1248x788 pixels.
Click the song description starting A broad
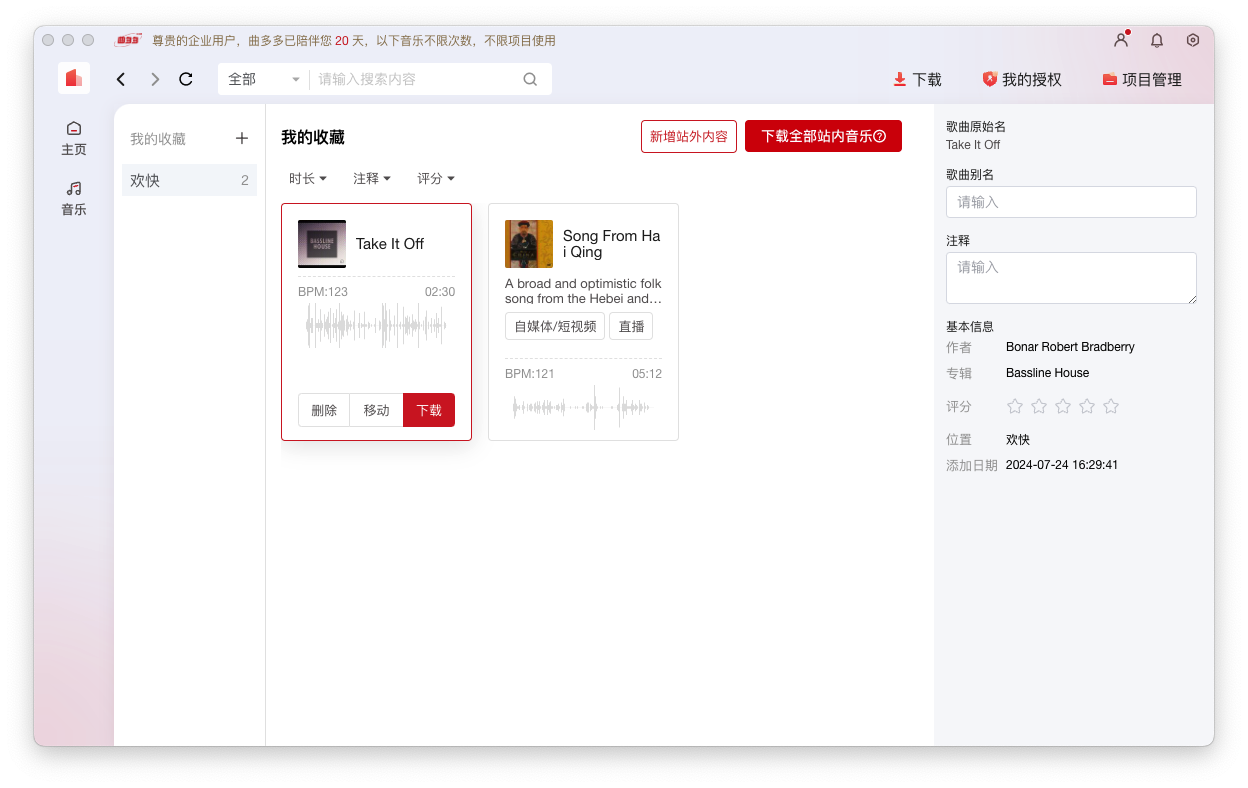pos(583,291)
